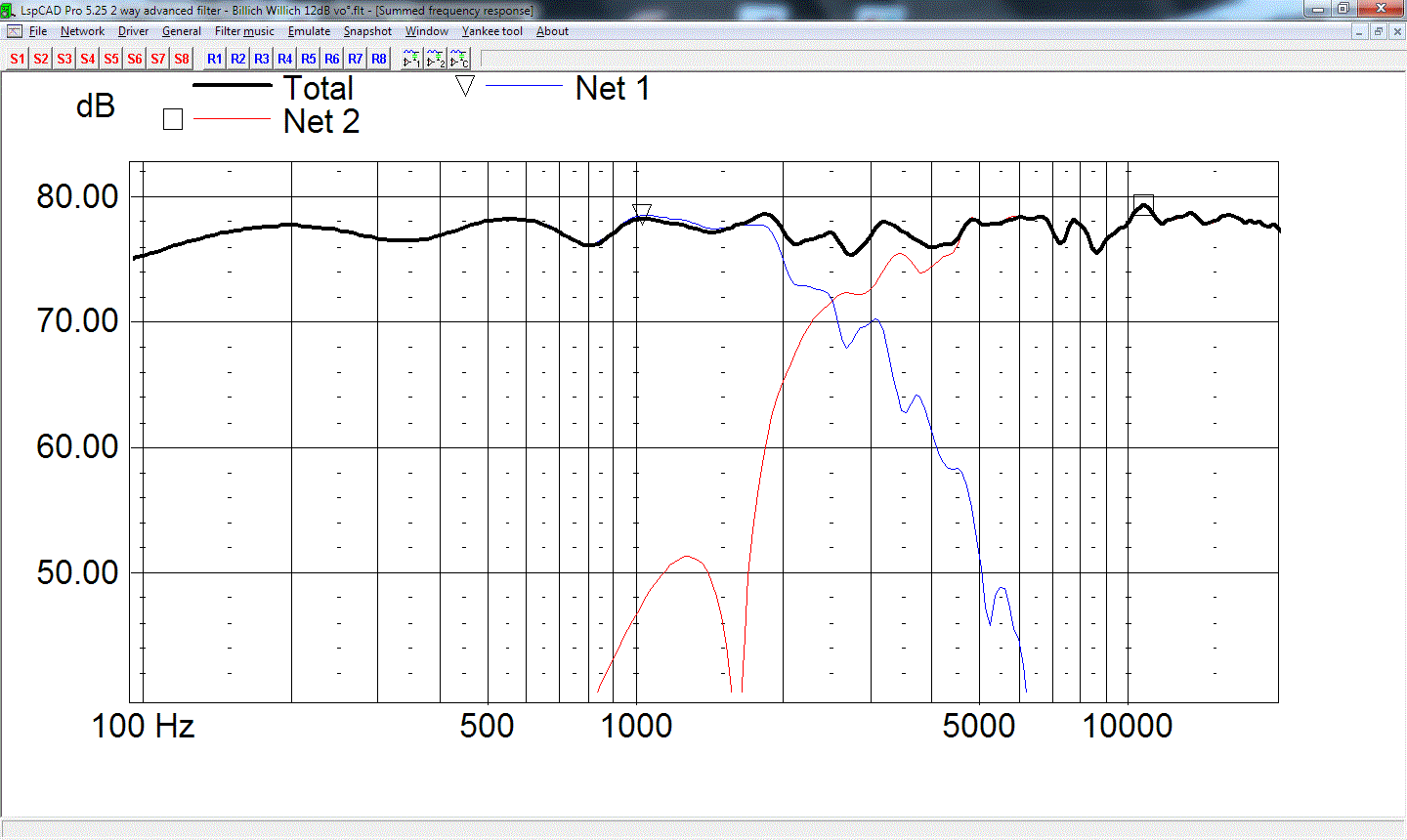Expand the Yankee tool menu
Image resolution: width=1407 pixels, height=840 pixels.
click(x=492, y=31)
